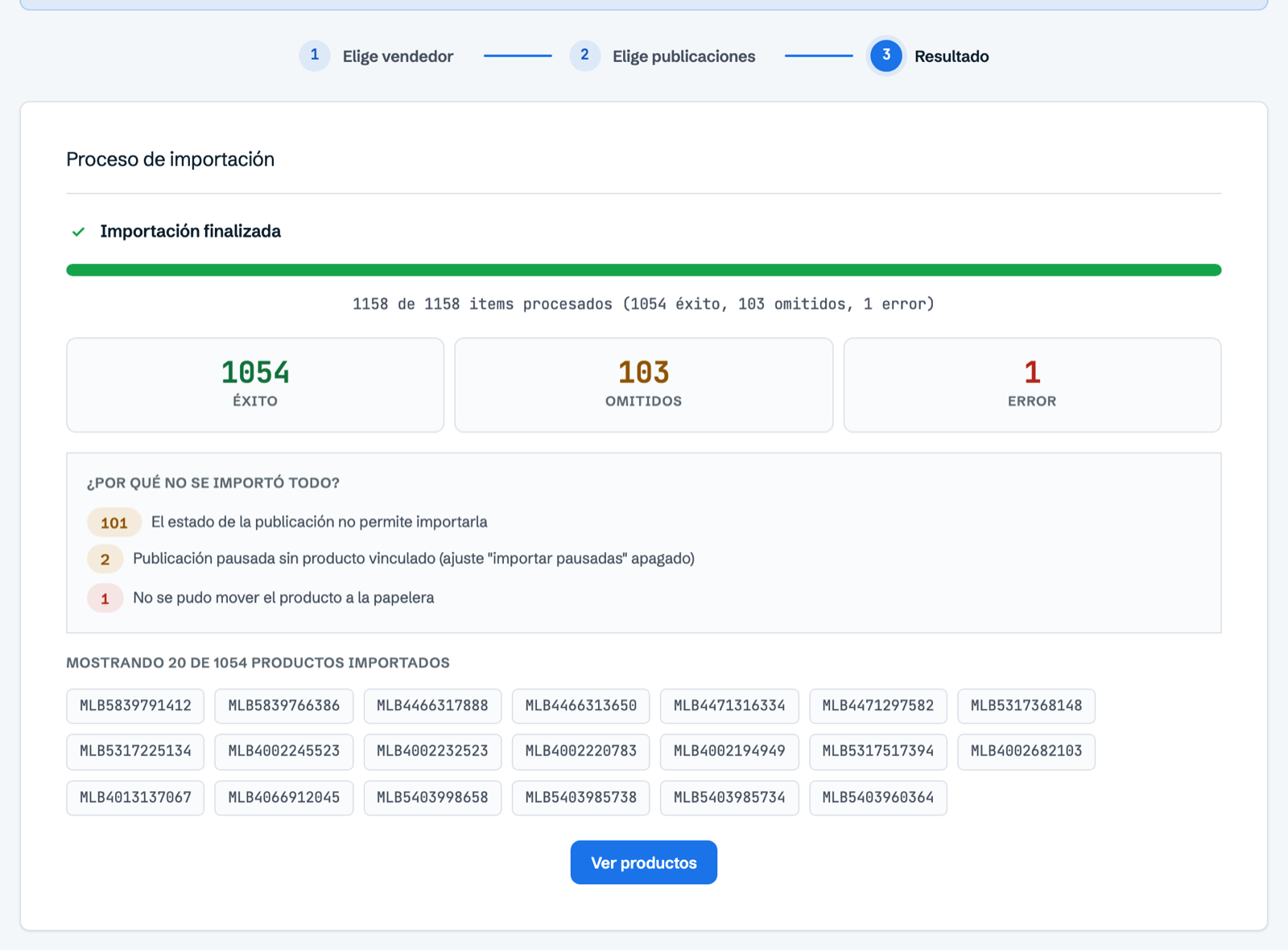Open the Ver productos button

644,862
